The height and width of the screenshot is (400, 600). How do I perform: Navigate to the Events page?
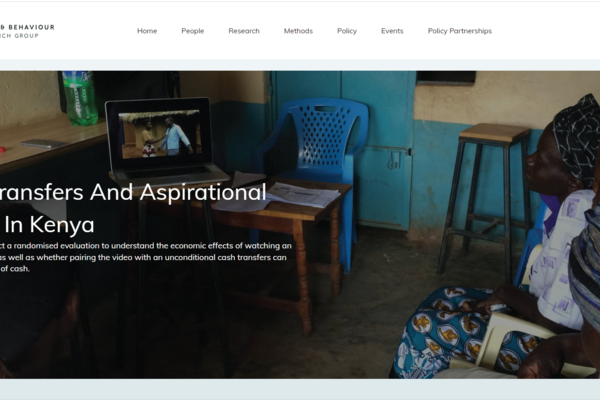tap(392, 31)
